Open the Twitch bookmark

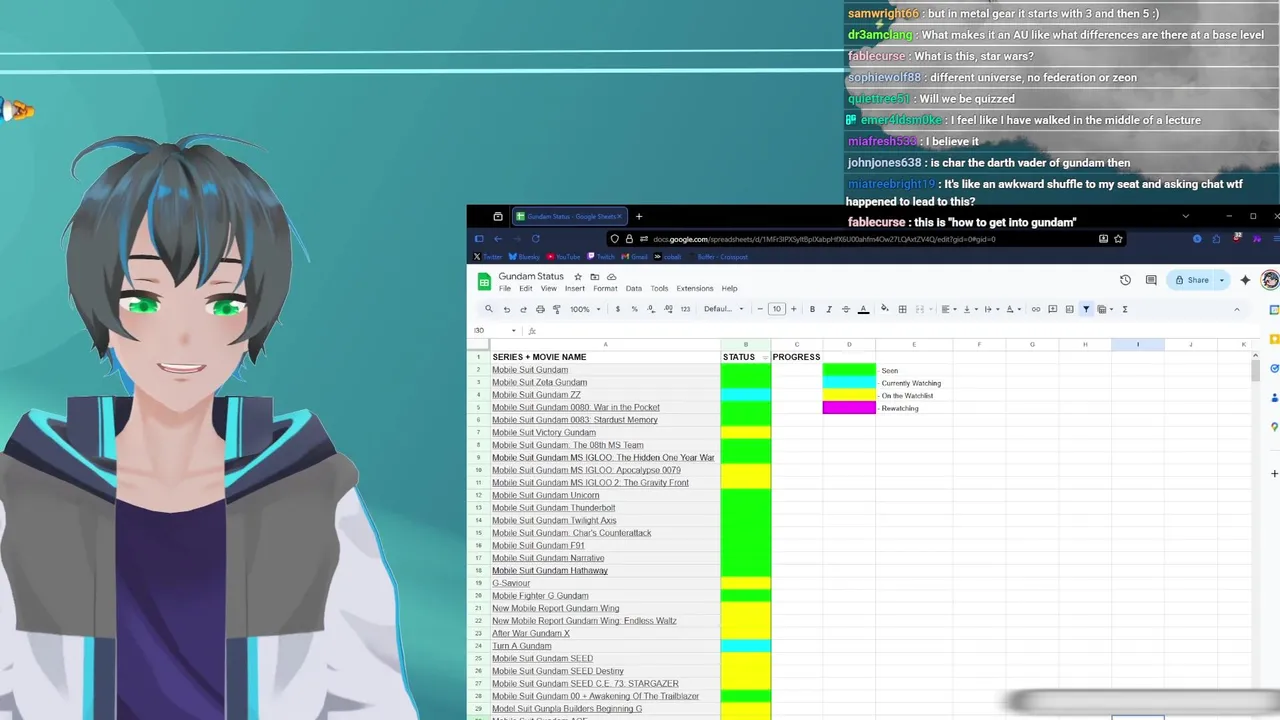pyautogui.click(x=601, y=257)
